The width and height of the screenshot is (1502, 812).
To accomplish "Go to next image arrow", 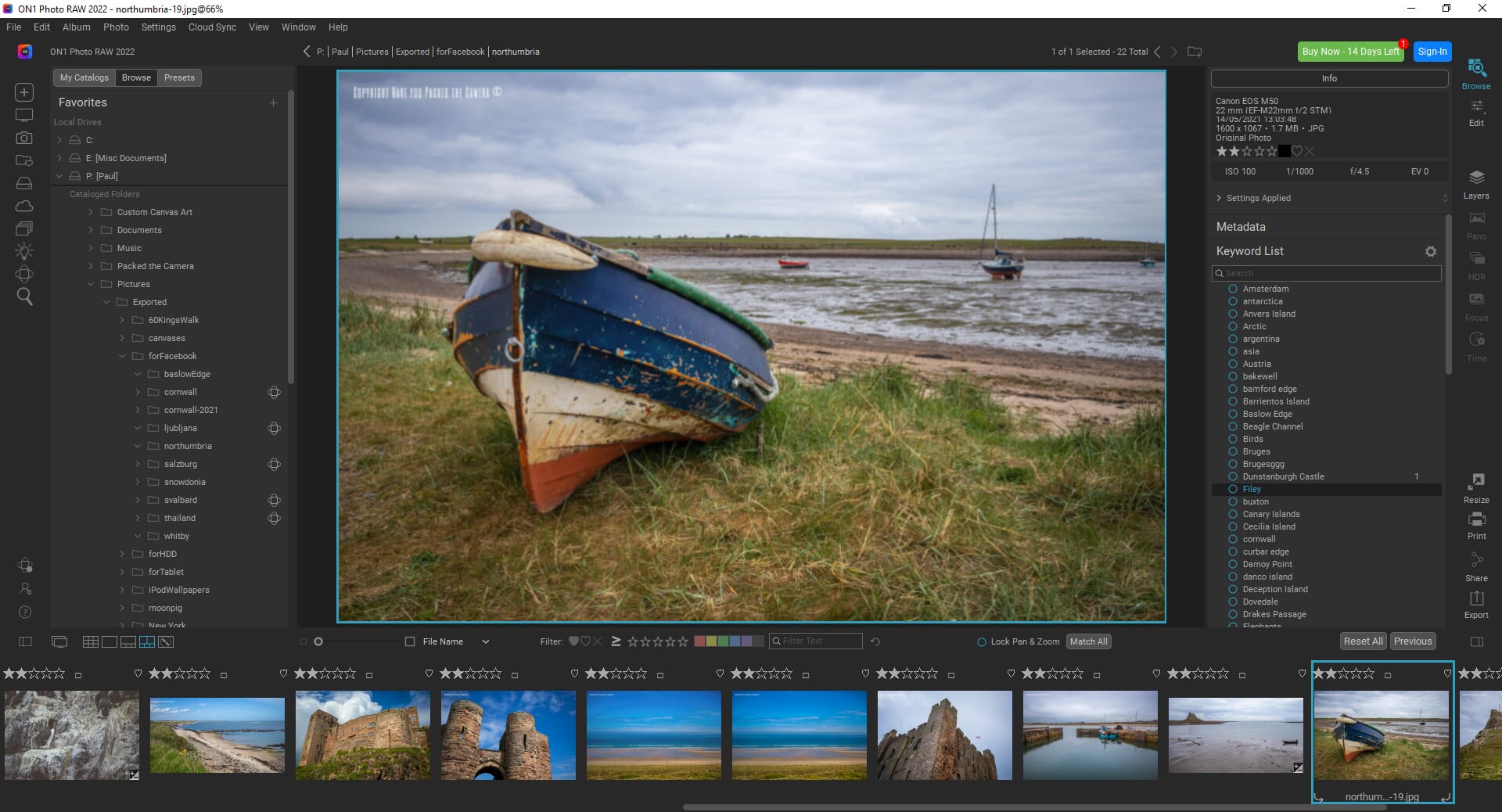I will click(x=1173, y=52).
